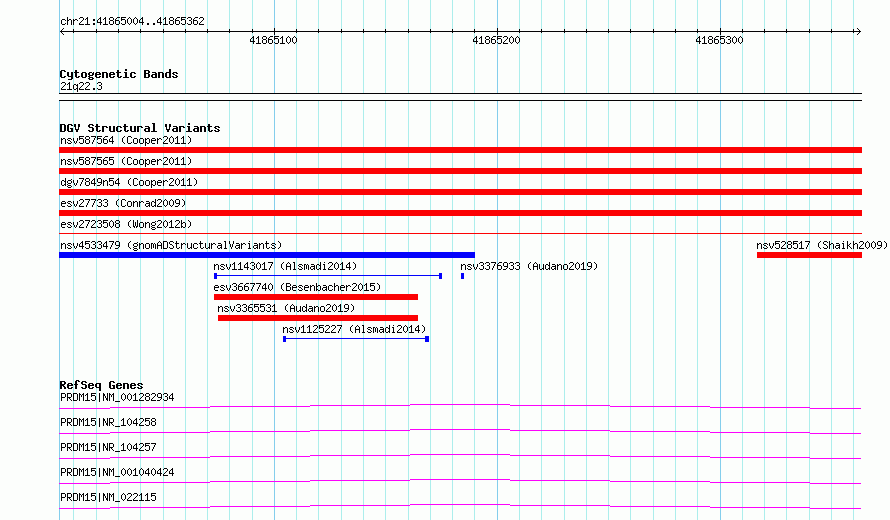
Task: Click the right arrowhead of the ruler
Action: click(x=858, y=31)
